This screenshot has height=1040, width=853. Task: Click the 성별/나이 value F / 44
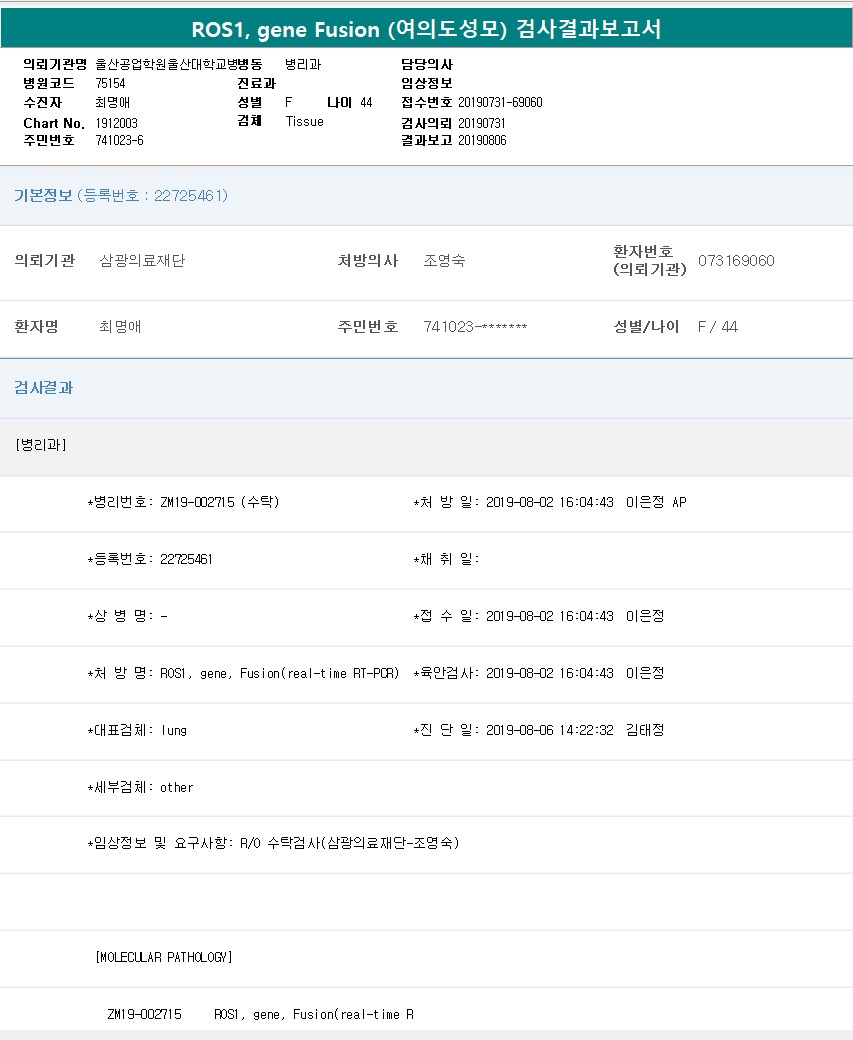point(718,327)
